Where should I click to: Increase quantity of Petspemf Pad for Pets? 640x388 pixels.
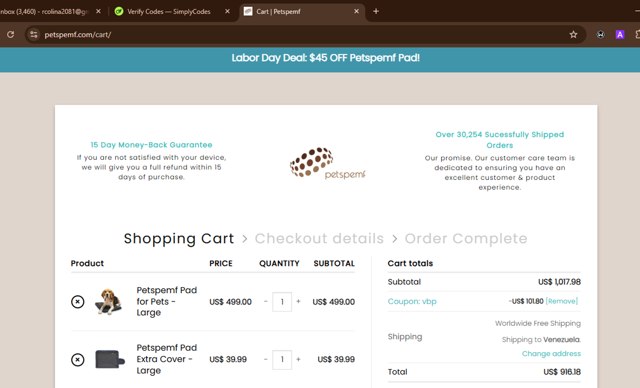point(298,302)
